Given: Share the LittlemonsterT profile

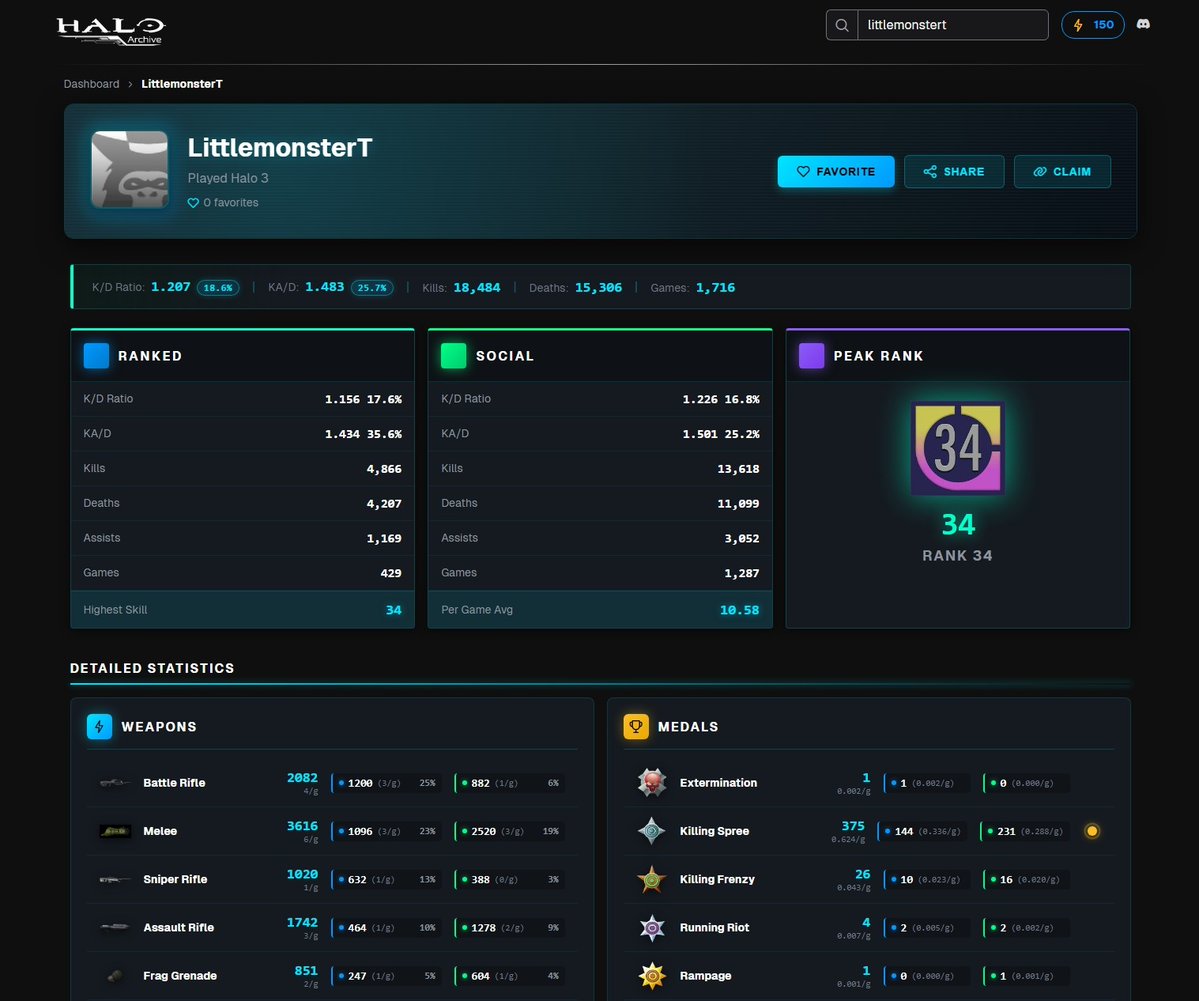Looking at the screenshot, I should [954, 171].
